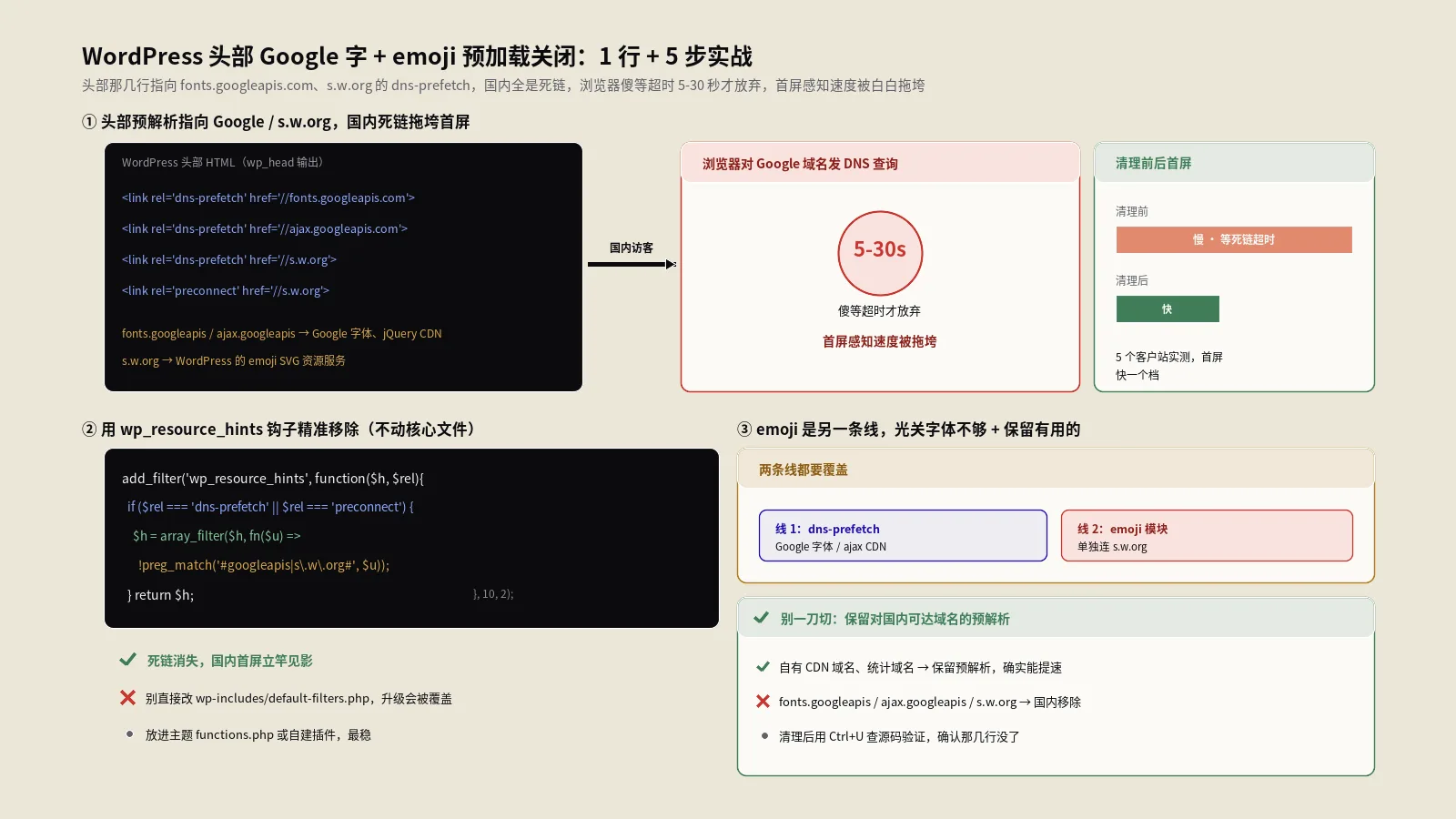Click the main title WordPress 头部 Google 字
The image size is (1456, 819).
click(417, 56)
